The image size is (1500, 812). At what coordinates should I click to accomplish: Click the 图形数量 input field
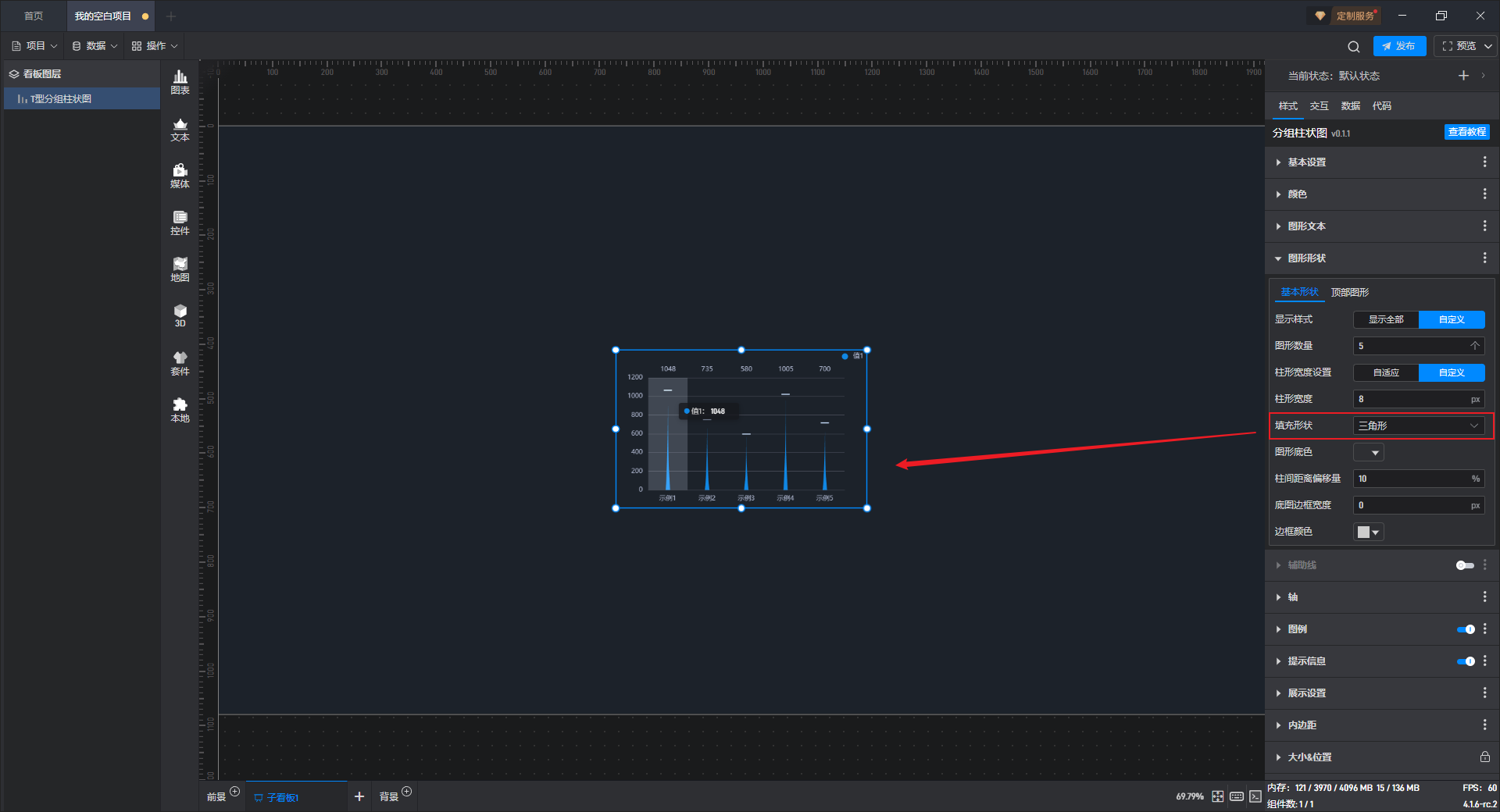coord(1419,346)
